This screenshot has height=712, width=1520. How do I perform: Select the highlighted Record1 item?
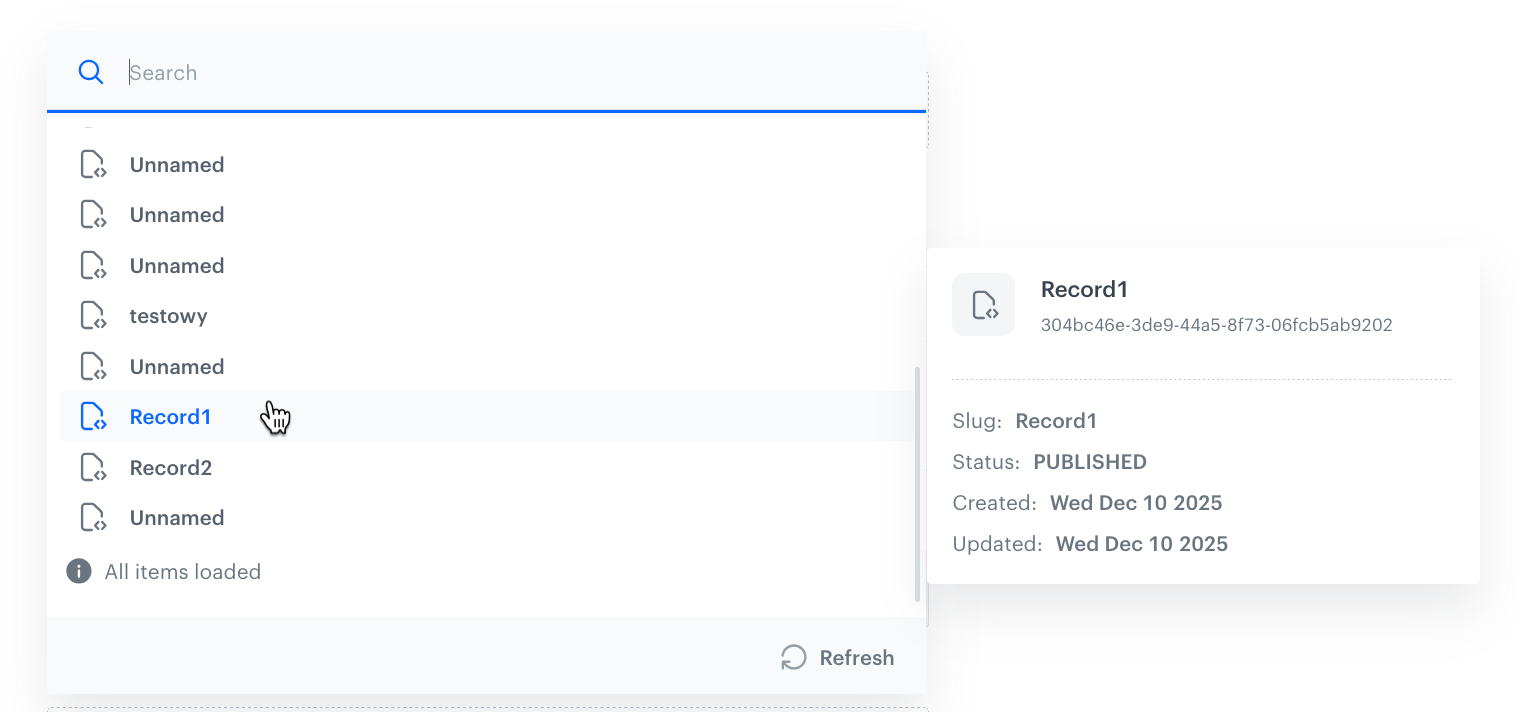(x=170, y=416)
